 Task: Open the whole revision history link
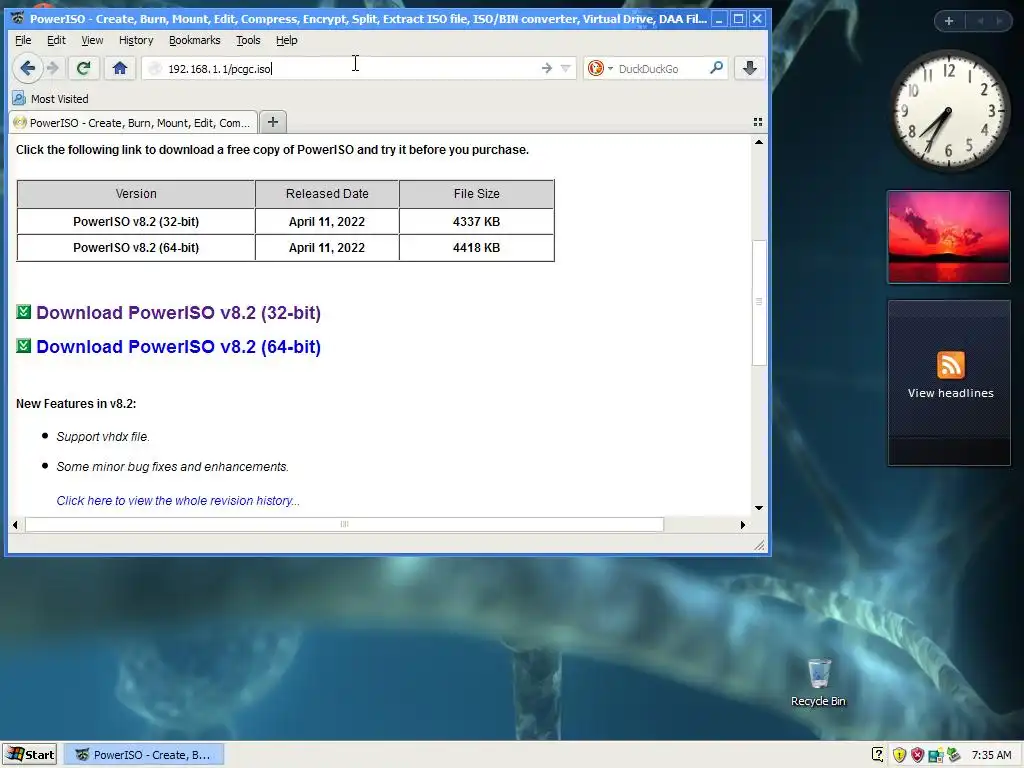coord(178,500)
